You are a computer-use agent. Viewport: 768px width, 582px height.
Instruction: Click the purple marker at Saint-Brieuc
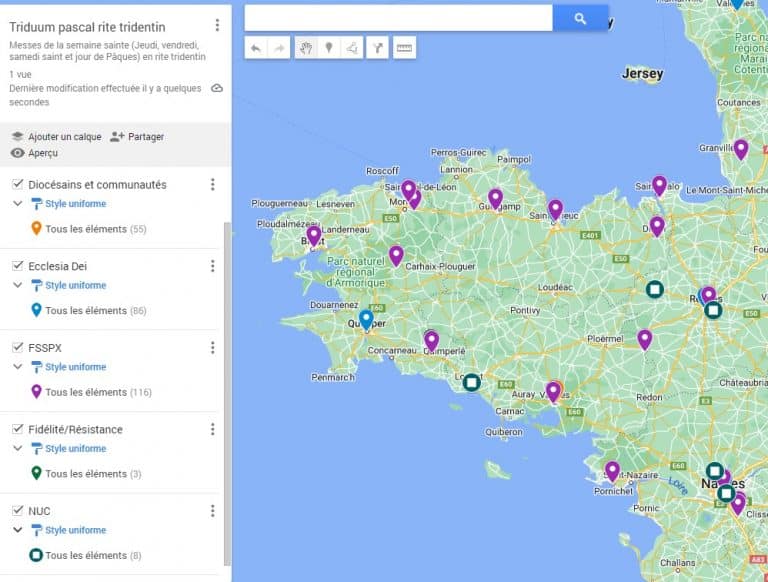(555, 210)
